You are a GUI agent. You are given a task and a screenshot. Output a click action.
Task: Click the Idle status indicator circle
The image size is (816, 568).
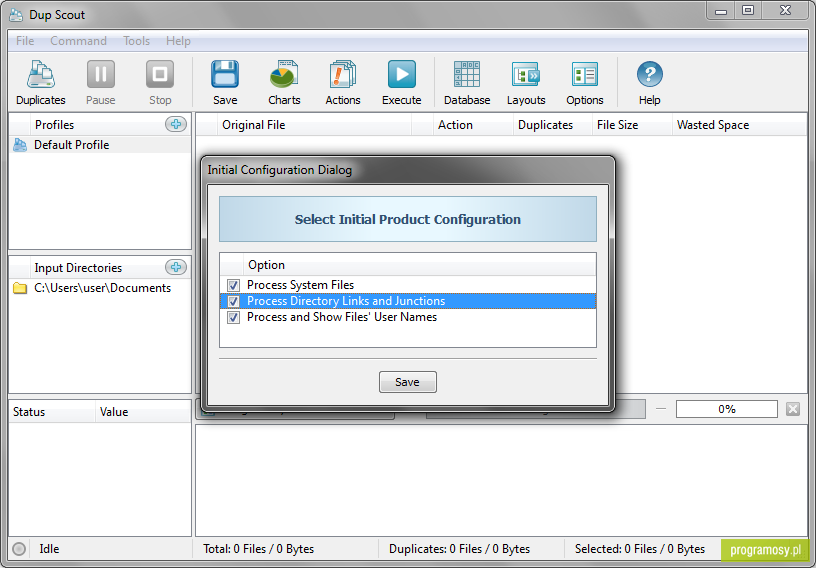[x=19, y=549]
